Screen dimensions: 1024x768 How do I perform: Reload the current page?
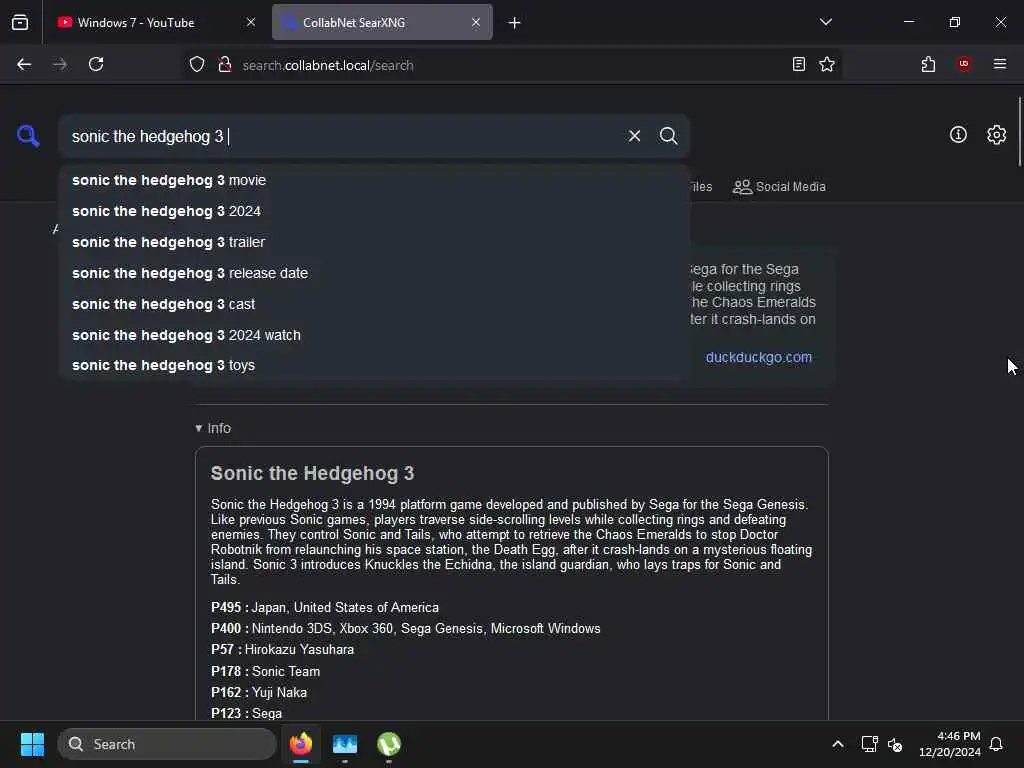click(x=96, y=64)
